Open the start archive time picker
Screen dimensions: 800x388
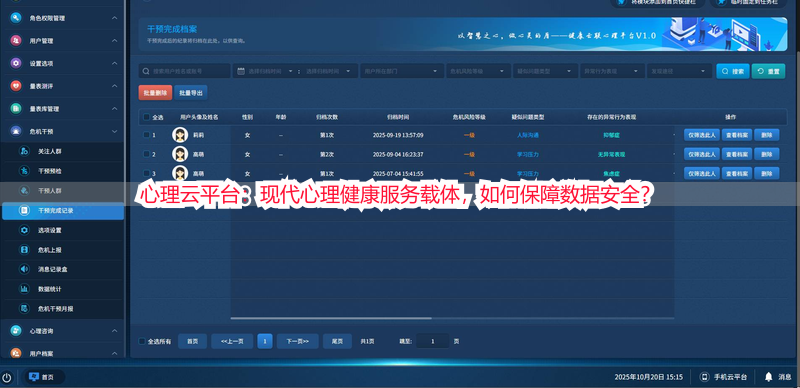tap(270, 71)
